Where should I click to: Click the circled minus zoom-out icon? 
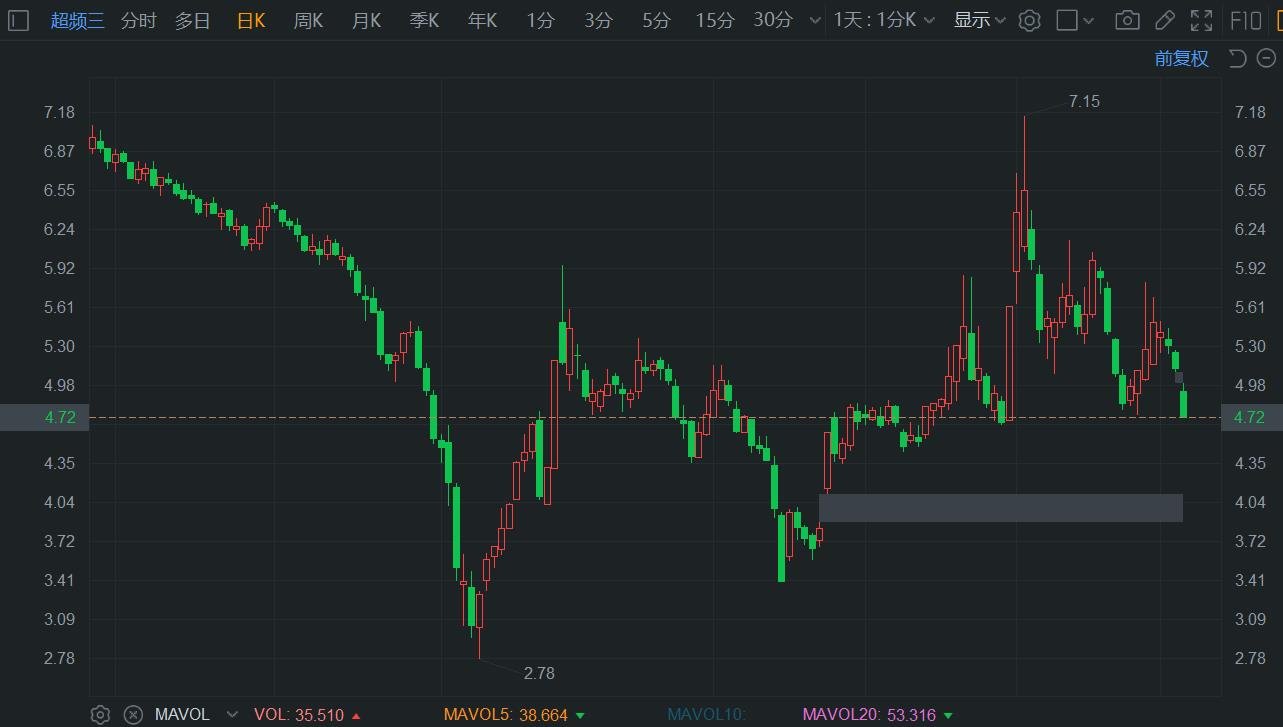click(x=1265, y=58)
